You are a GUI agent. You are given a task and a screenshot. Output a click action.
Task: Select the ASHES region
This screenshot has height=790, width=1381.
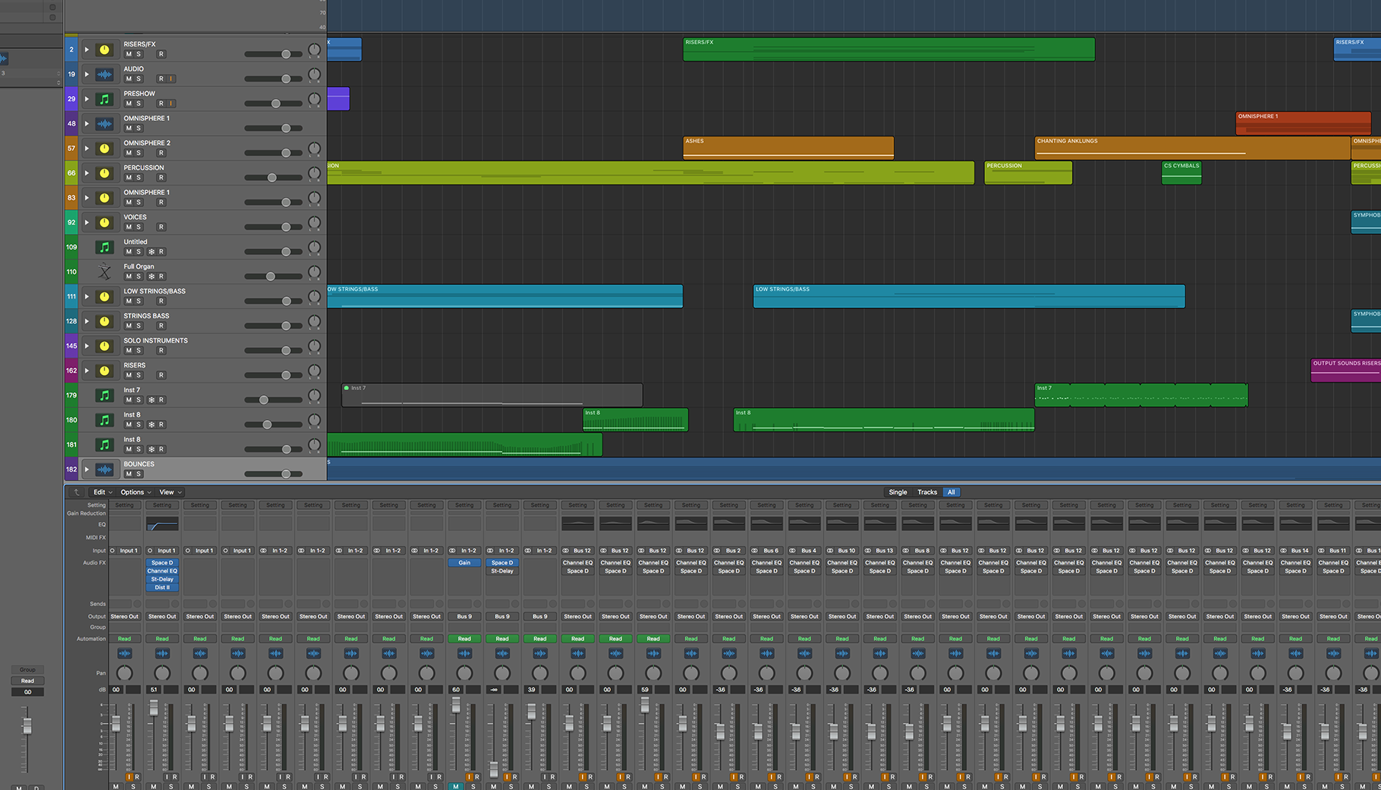788,148
